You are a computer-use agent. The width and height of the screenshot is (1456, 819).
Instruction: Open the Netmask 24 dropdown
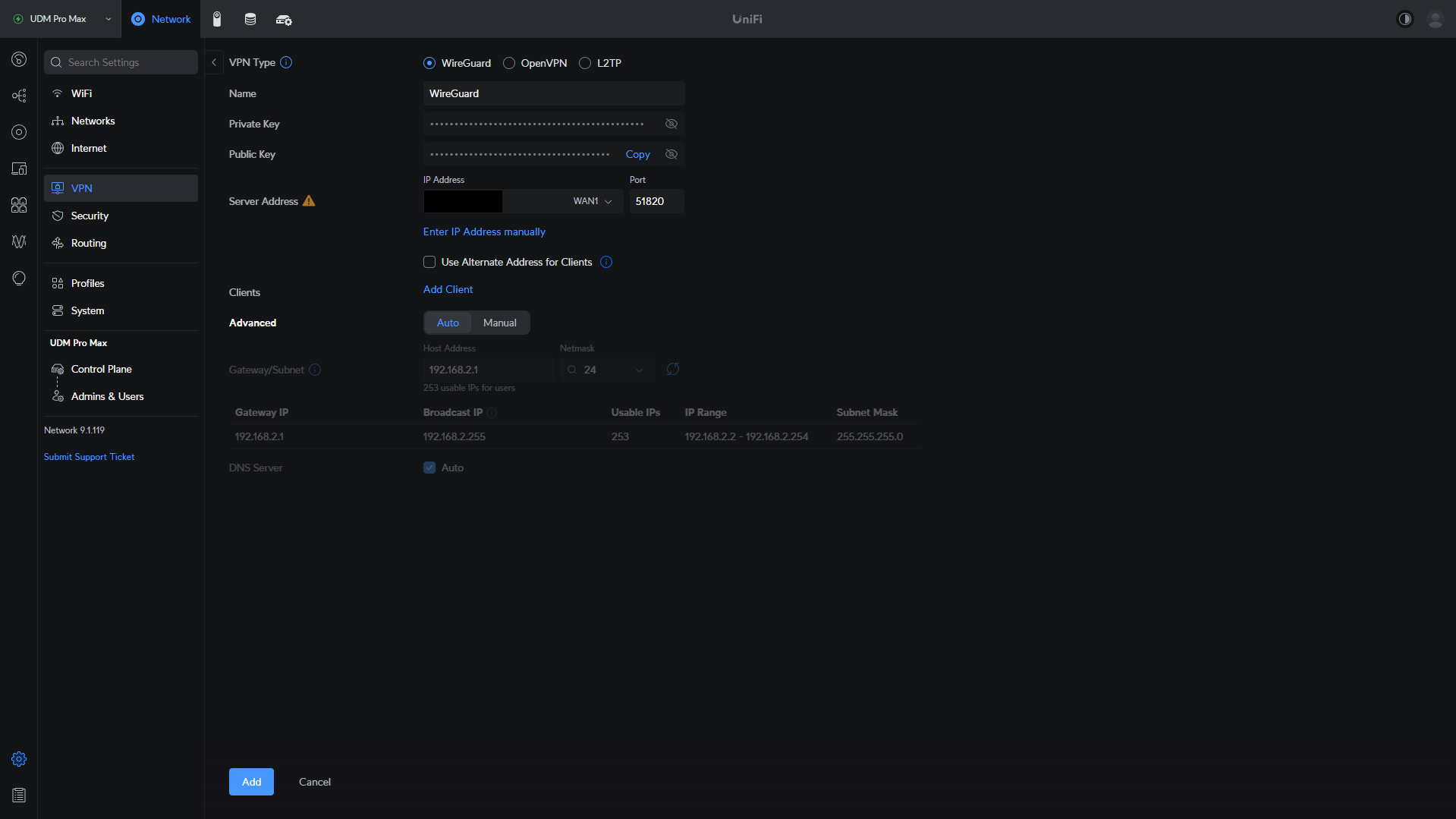coord(607,370)
